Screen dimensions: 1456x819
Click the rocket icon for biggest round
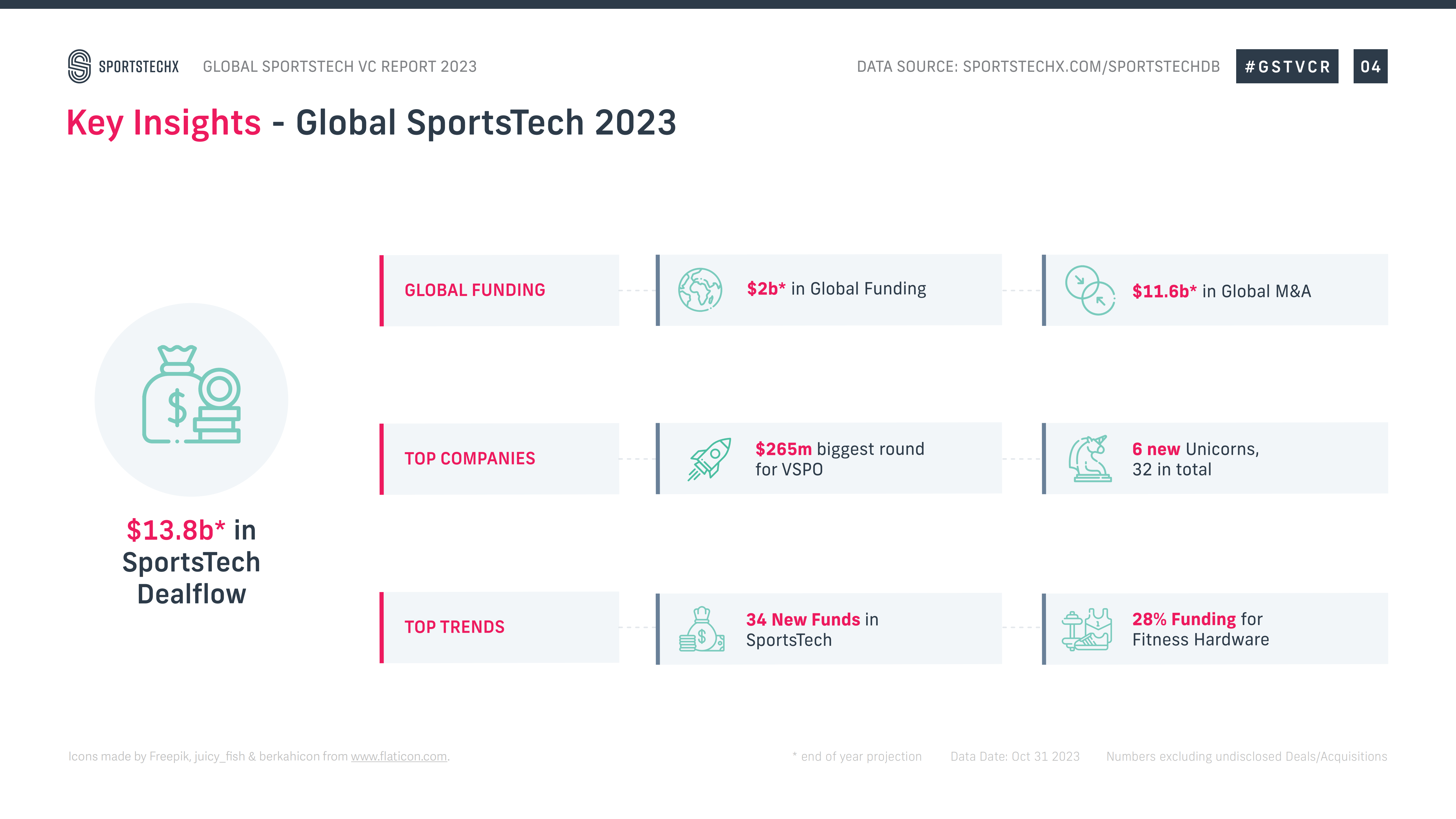point(709,459)
